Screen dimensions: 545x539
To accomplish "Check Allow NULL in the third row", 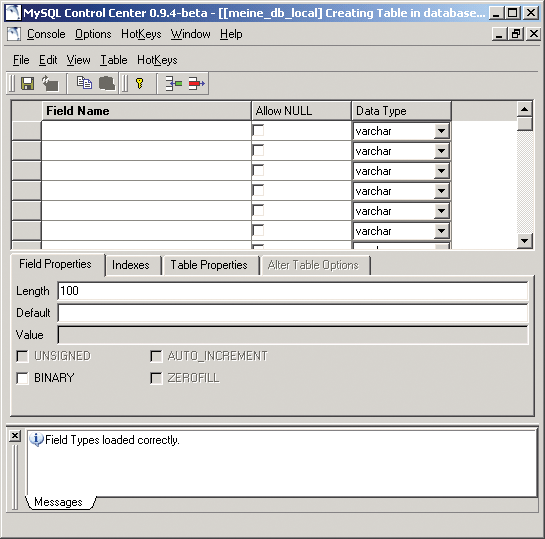I will 258,171.
